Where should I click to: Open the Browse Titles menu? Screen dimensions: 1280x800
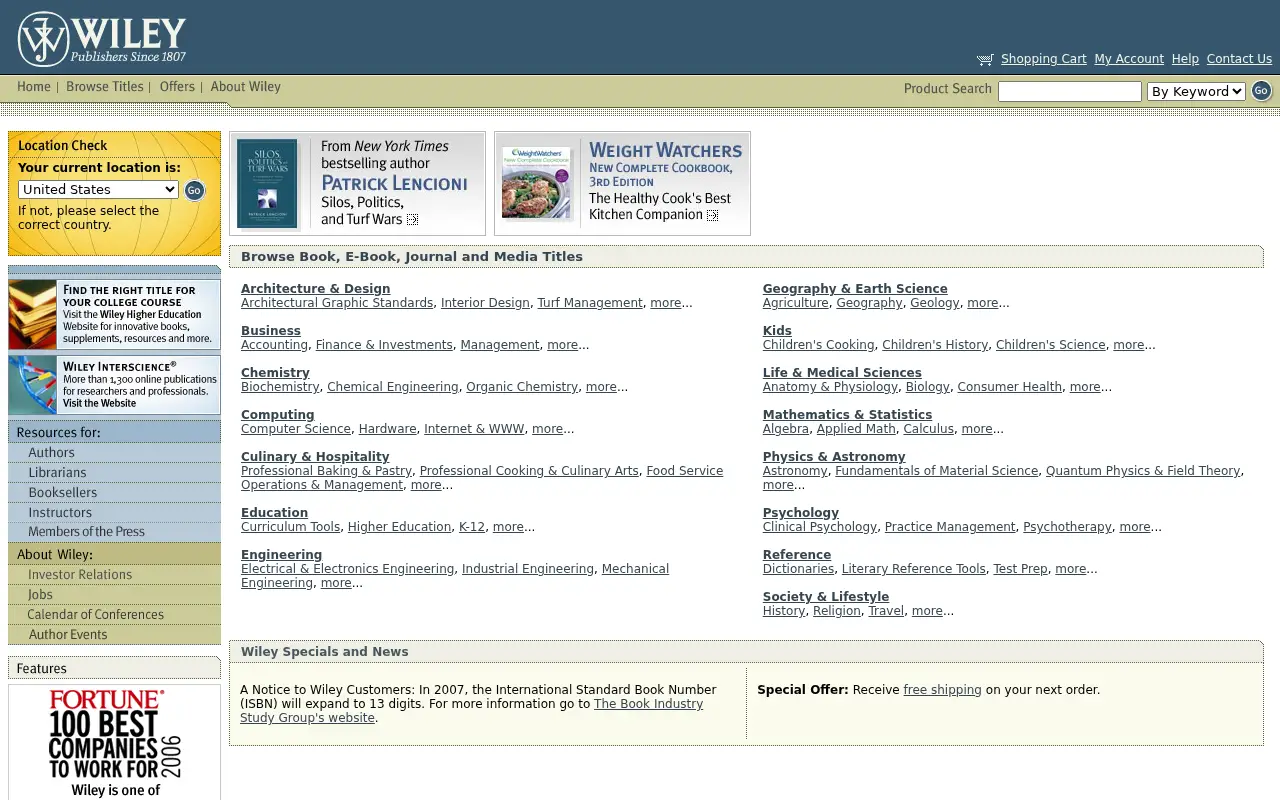coord(105,87)
